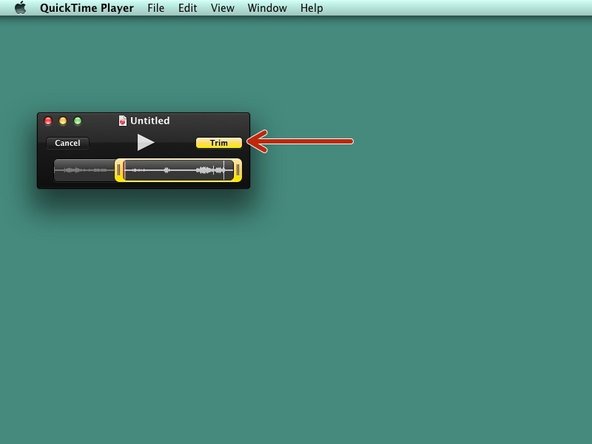
Task: Click the right yellow trim handle
Action: [238, 170]
